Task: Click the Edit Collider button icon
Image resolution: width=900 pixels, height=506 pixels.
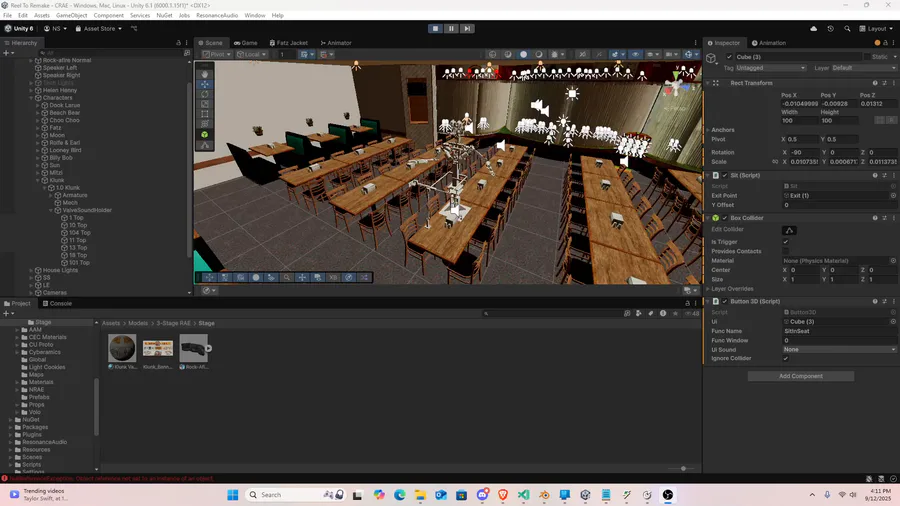Action: (789, 230)
